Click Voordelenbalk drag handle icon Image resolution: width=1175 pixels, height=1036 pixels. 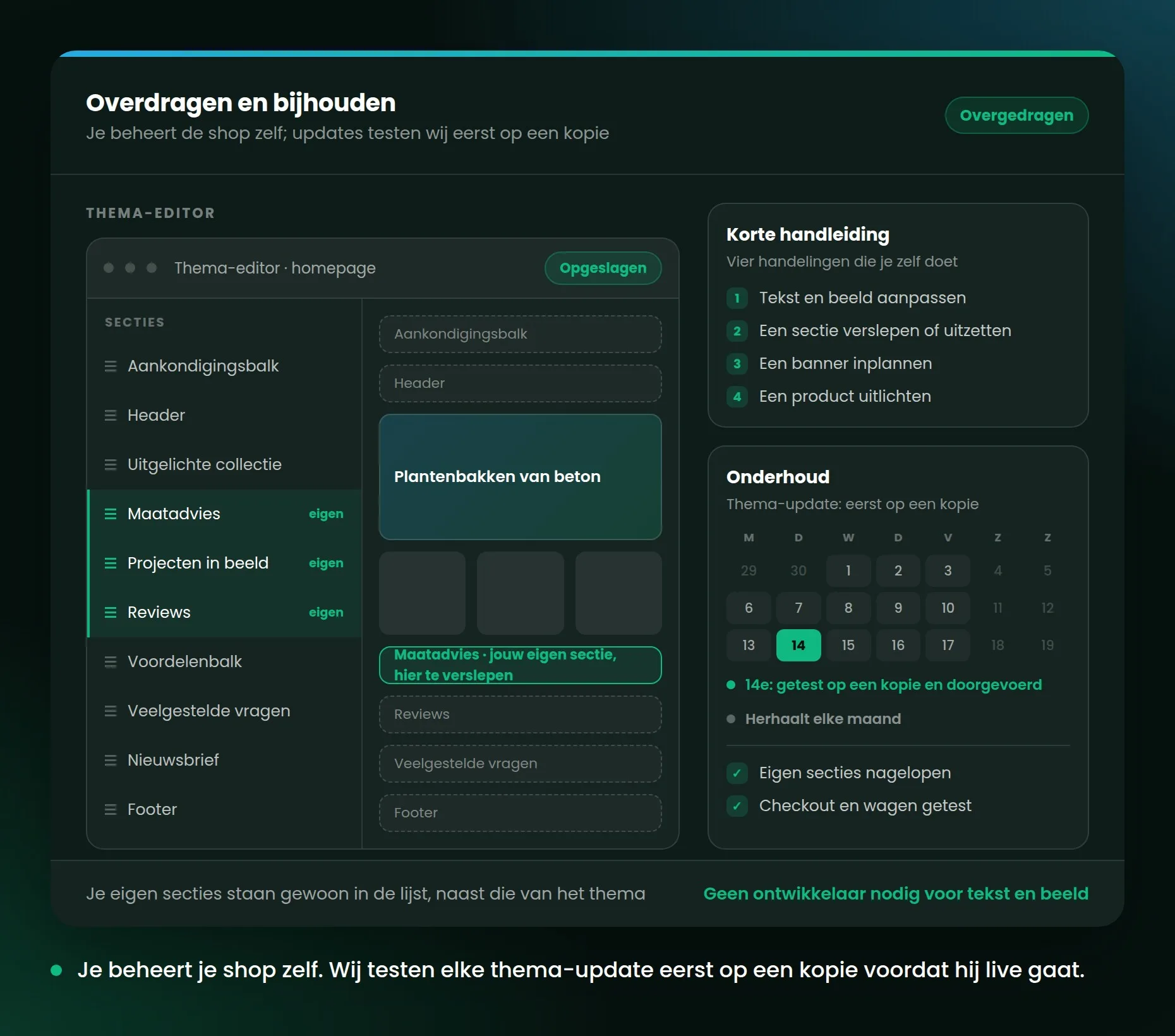coord(111,662)
